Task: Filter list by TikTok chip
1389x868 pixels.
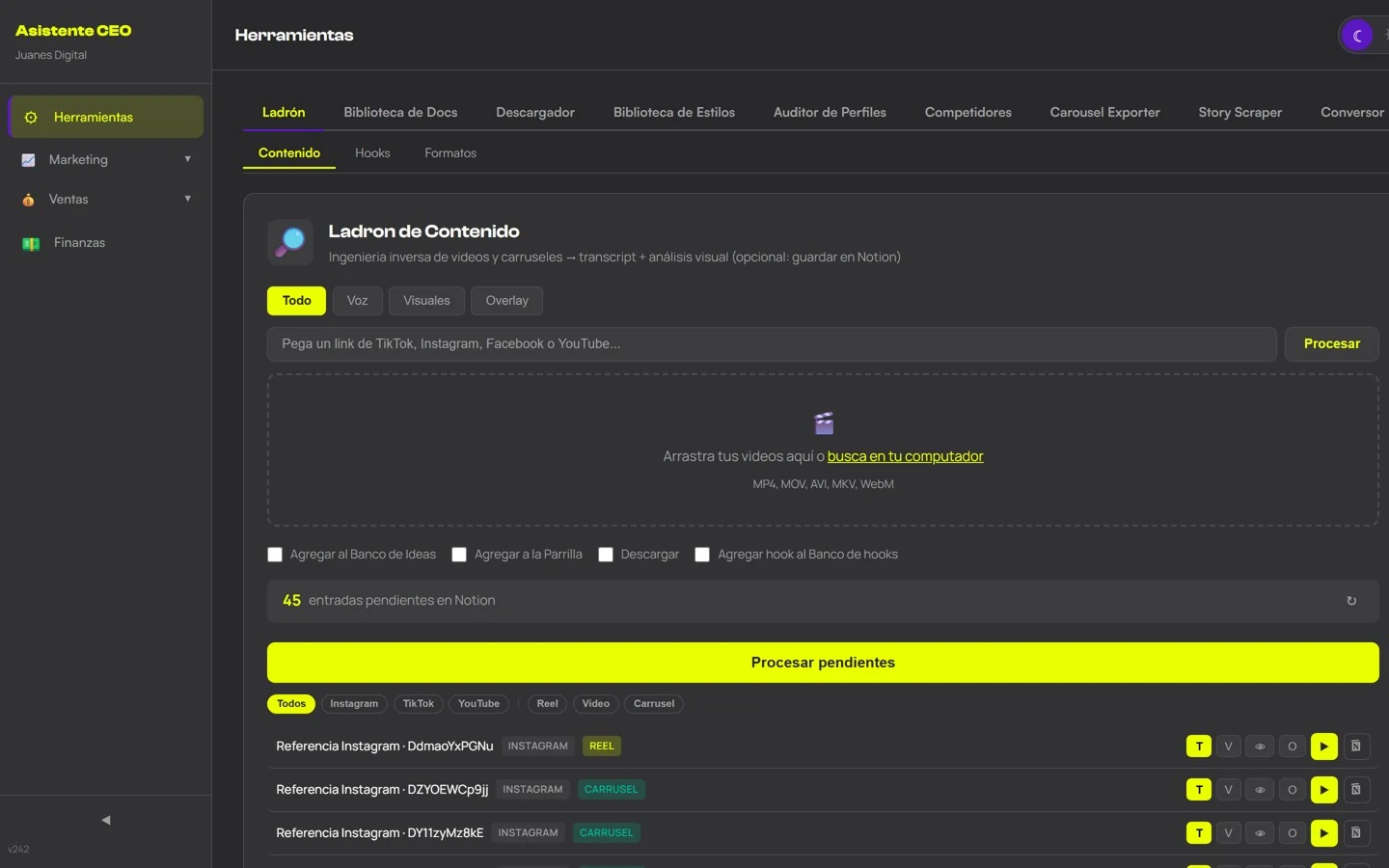Action: tap(418, 704)
